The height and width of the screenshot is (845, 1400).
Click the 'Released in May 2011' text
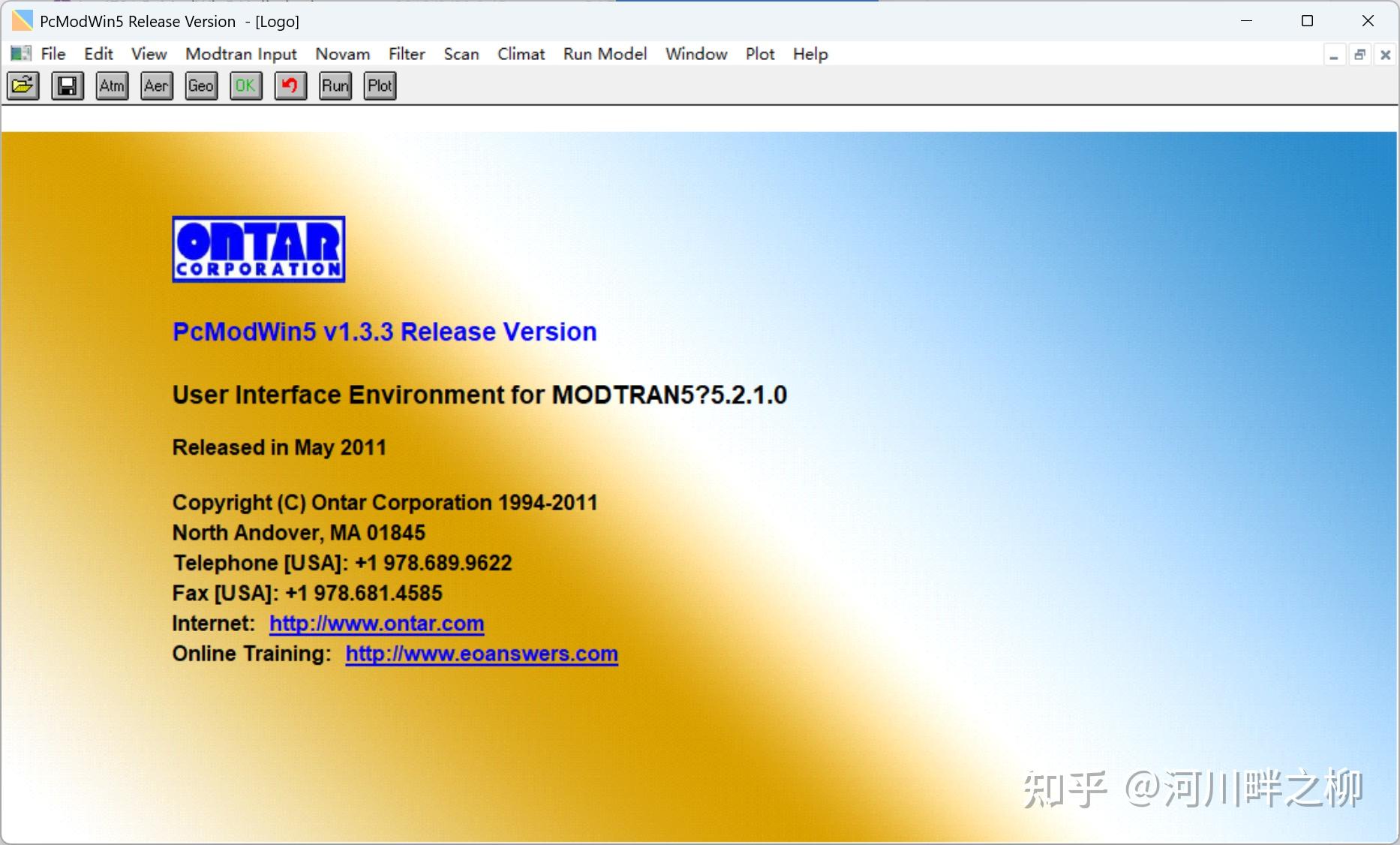[x=279, y=447]
